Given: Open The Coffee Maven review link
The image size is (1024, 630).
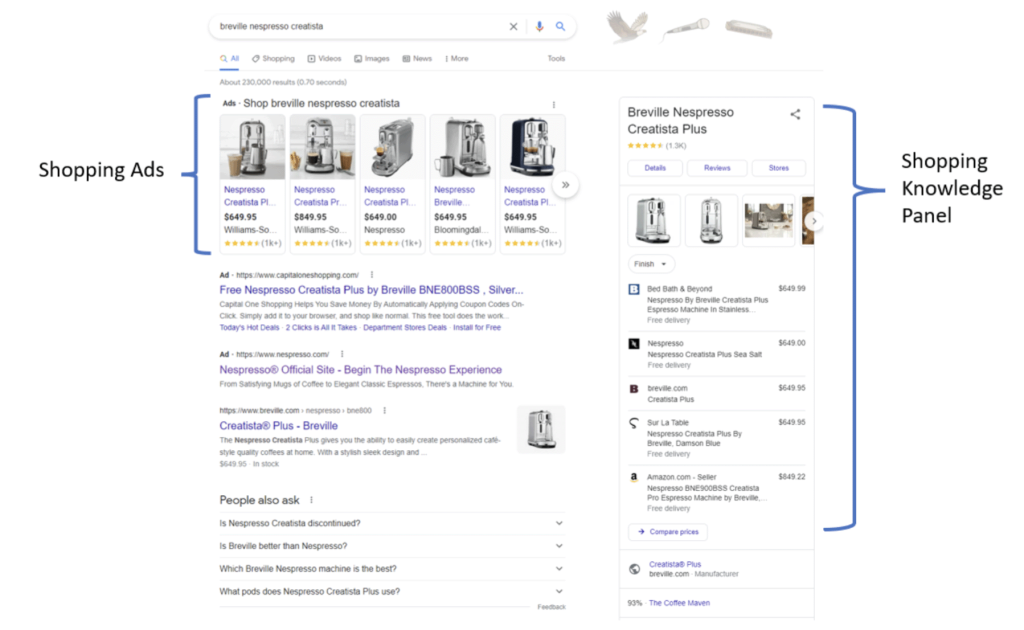Looking at the screenshot, I should coord(679,603).
